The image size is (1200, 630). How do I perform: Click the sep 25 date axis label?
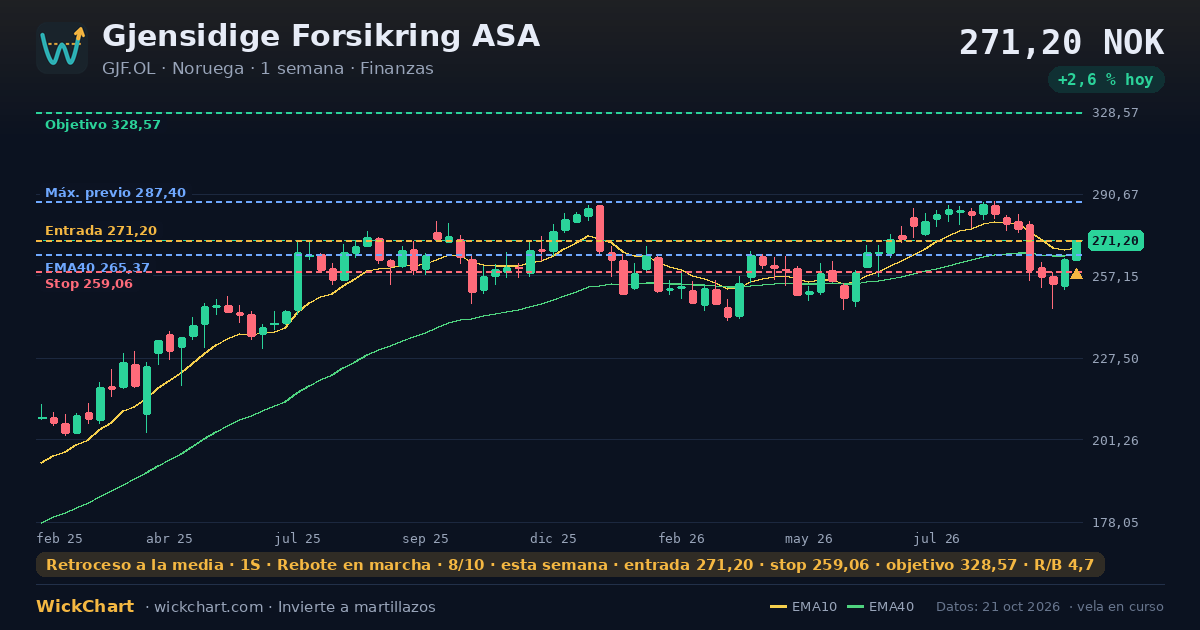pos(425,538)
